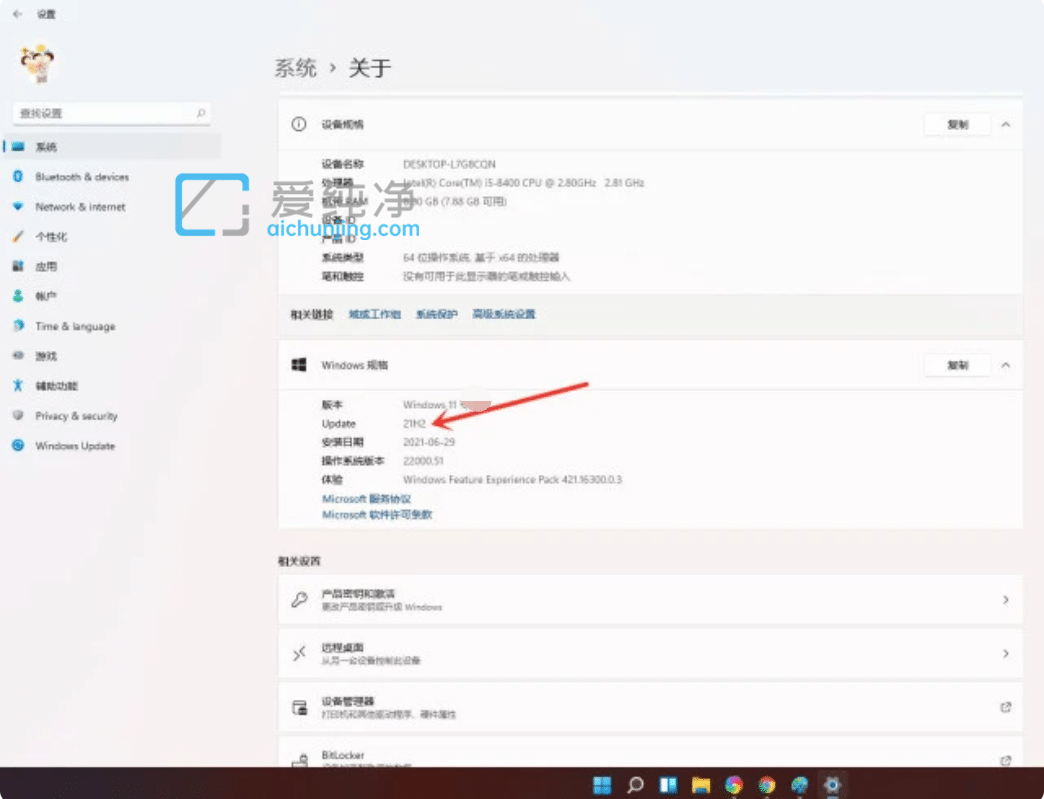Click the info icon beside device specifications
This screenshot has height=799, width=1044.
[299, 124]
